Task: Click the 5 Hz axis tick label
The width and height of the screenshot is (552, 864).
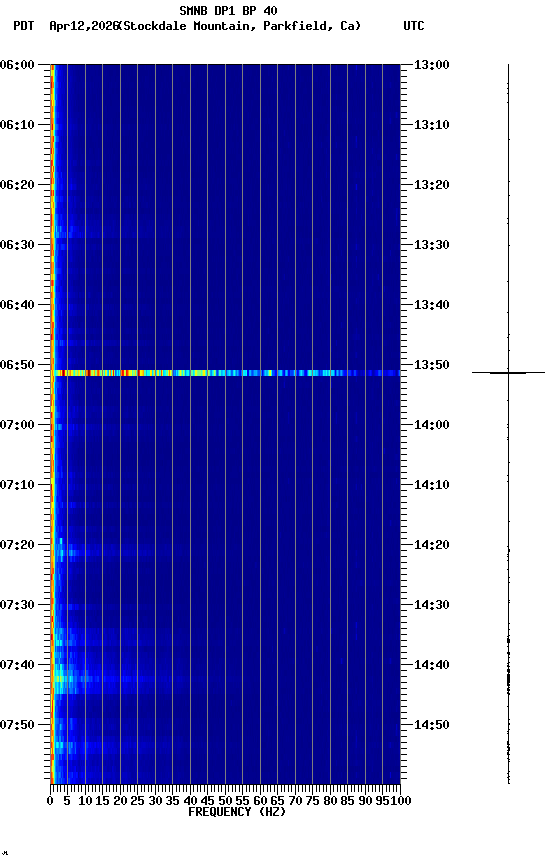Action: (67, 802)
